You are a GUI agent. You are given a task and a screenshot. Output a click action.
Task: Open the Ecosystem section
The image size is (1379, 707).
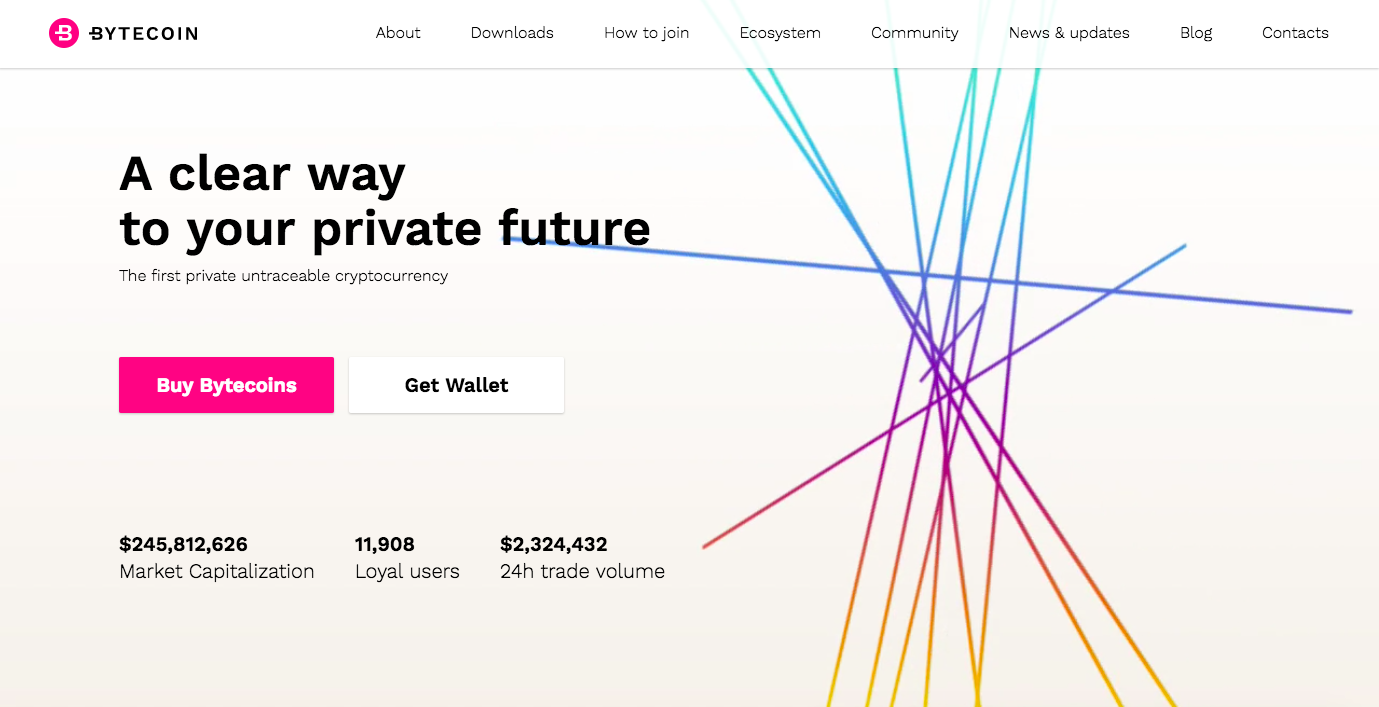pos(780,33)
